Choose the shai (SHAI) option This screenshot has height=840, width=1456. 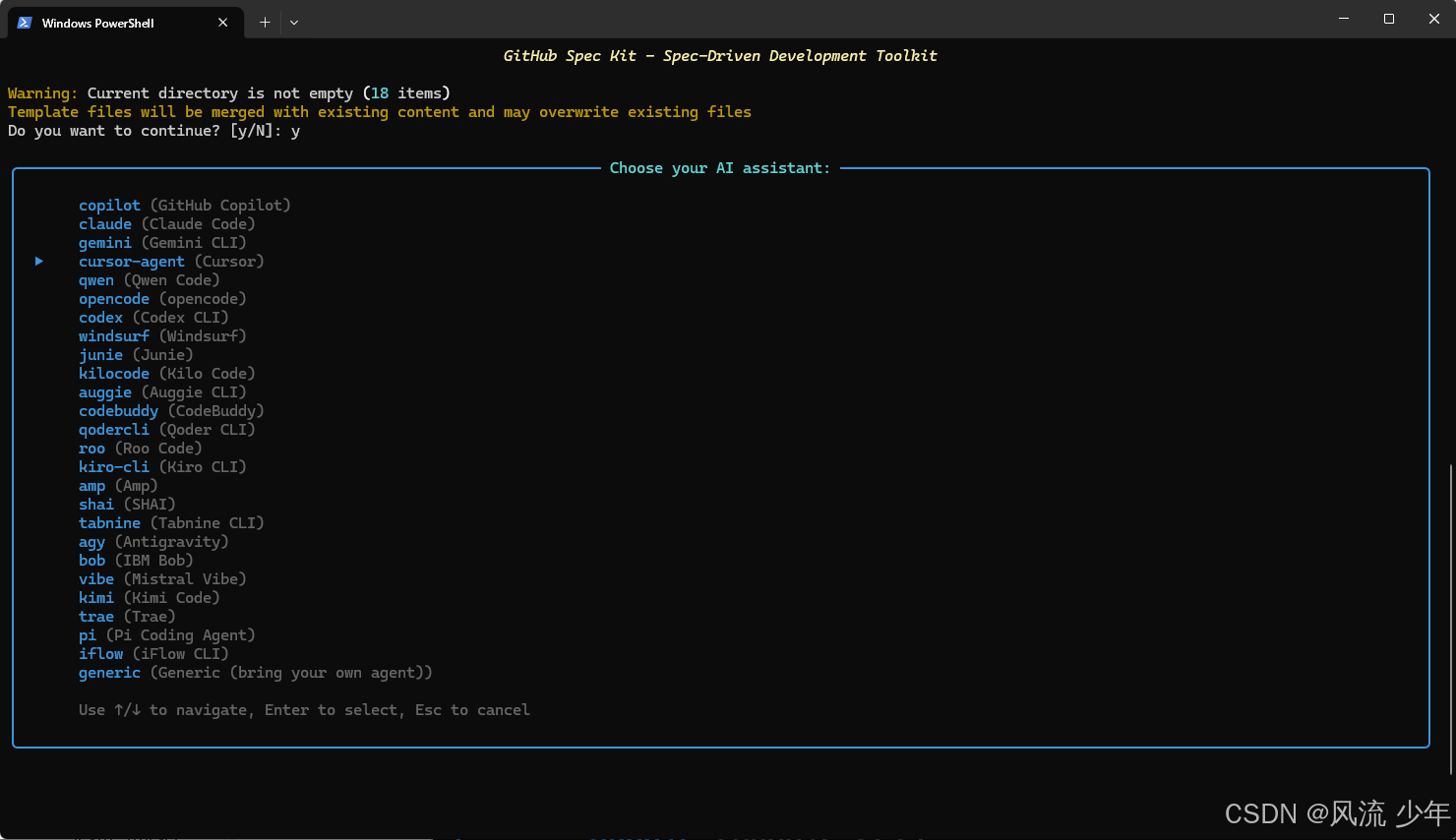[127, 505]
